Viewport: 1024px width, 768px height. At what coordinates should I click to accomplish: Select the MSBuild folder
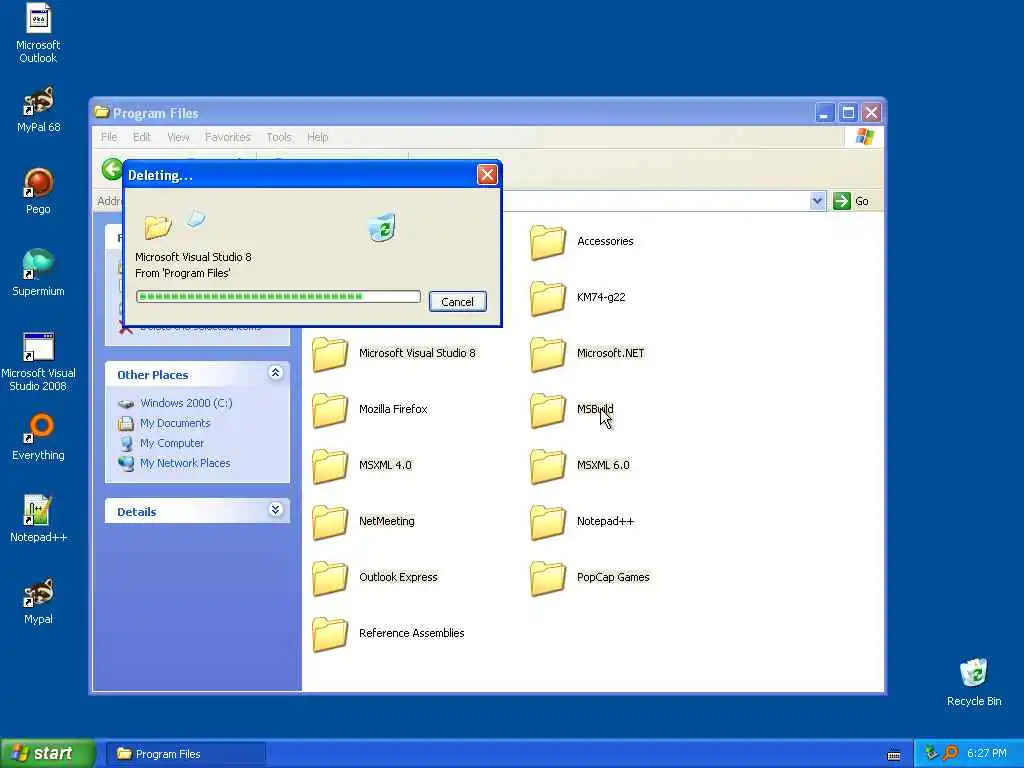coord(571,409)
